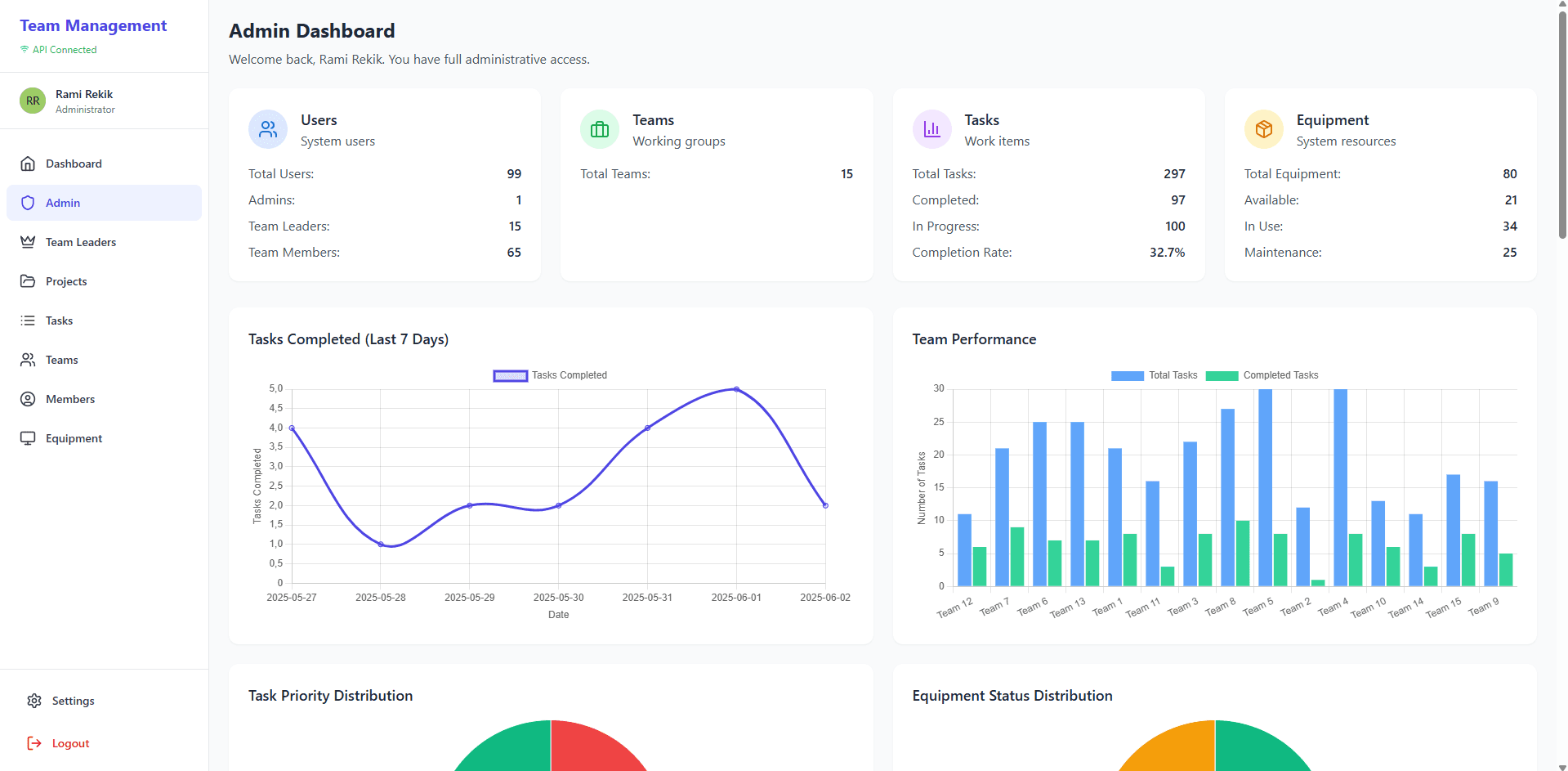Click the Equipment monitor icon in sidebar
Image resolution: width=1568 pixels, height=771 pixels.
(28, 438)
